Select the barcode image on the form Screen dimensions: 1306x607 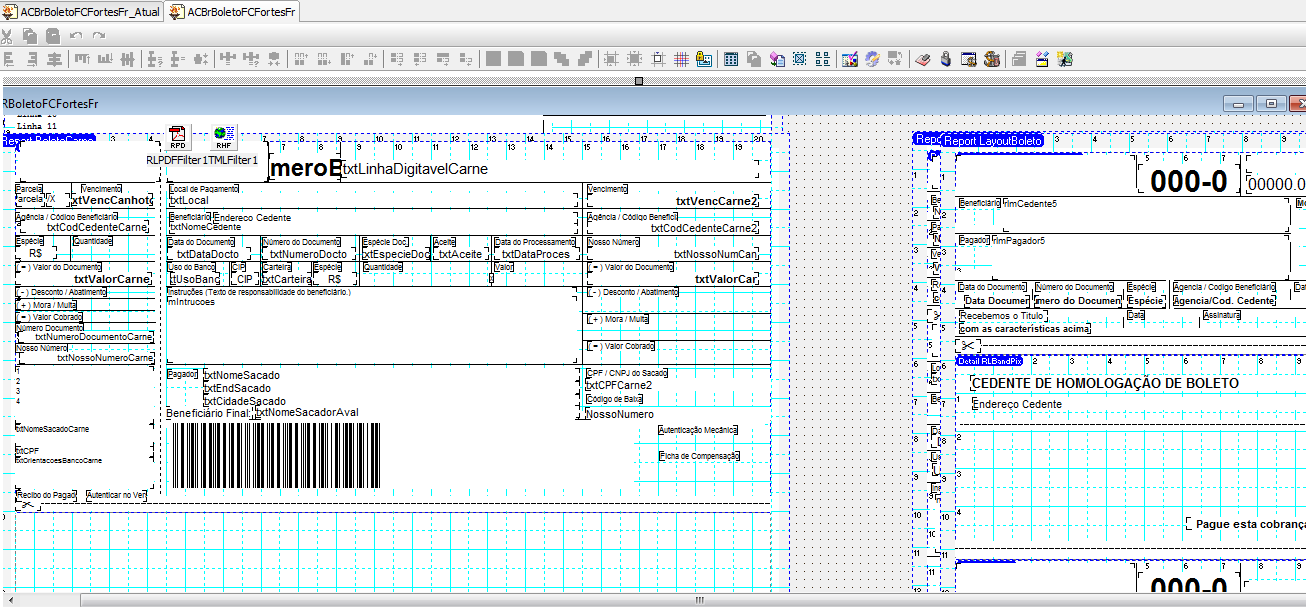pos(275,456)
